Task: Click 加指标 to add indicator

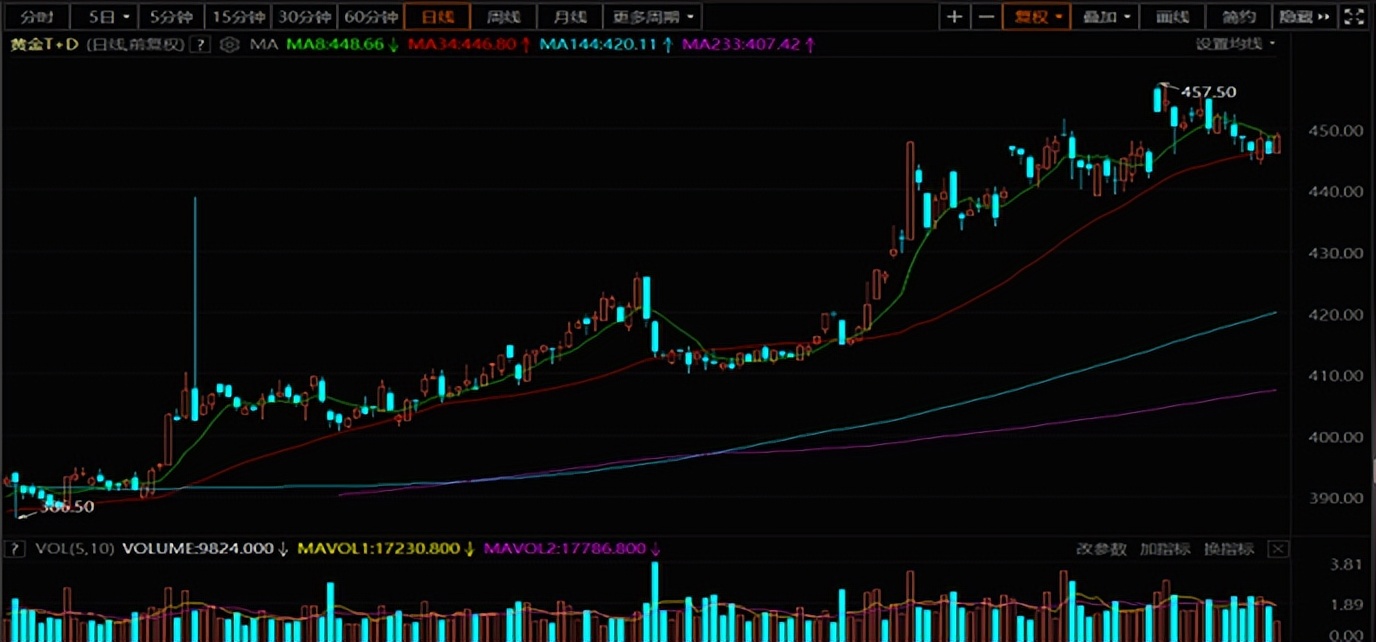Action: (1165, 549)
